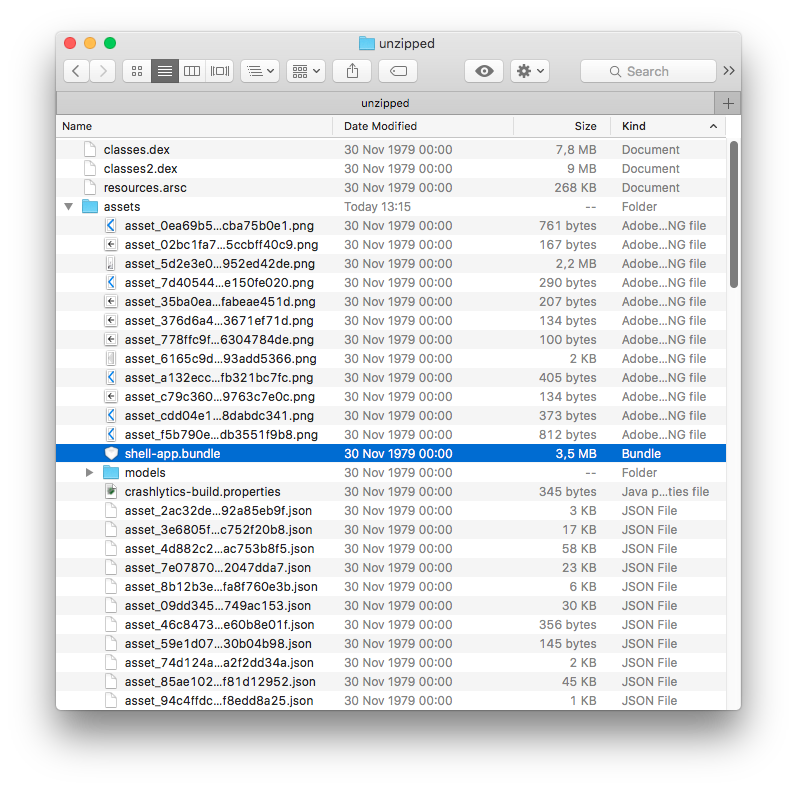Select the classes.dex file icon
Screen dimensions: 797x790
90,149
